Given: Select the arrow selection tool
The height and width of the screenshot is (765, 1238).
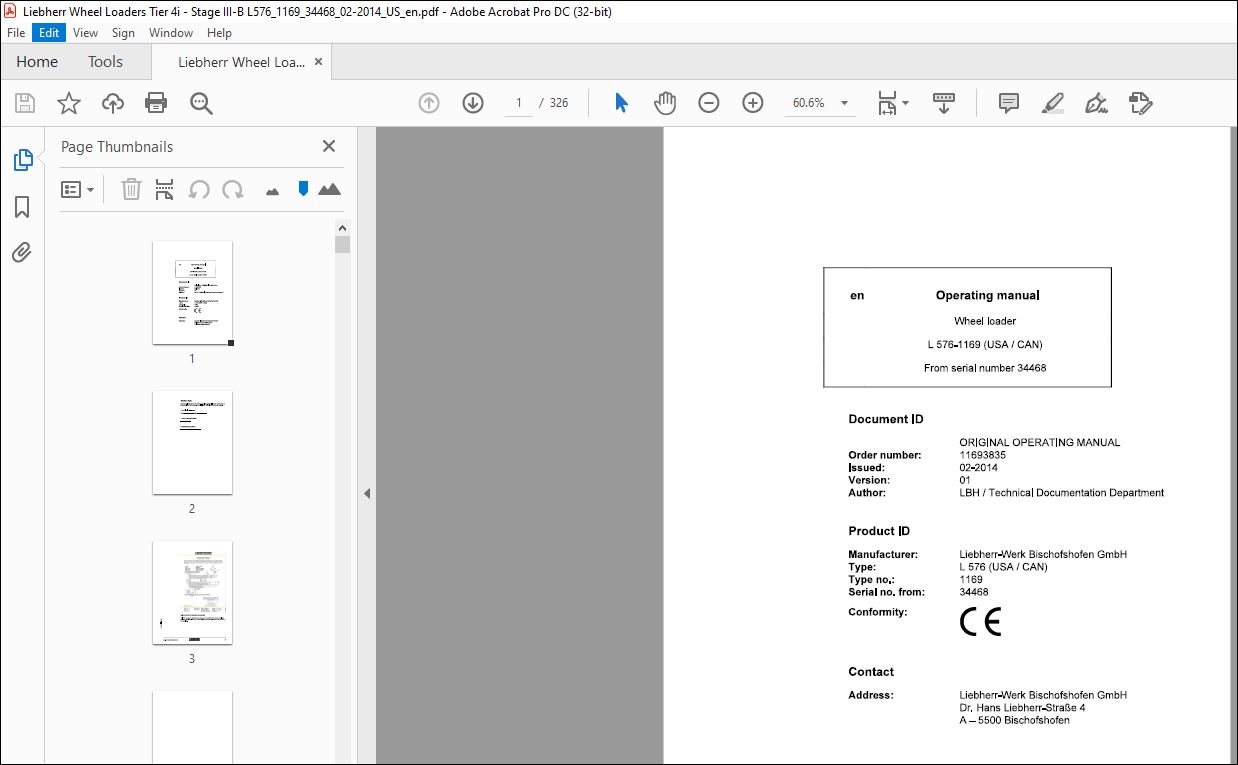Looking at the screenshot, I should click(621, 103).
